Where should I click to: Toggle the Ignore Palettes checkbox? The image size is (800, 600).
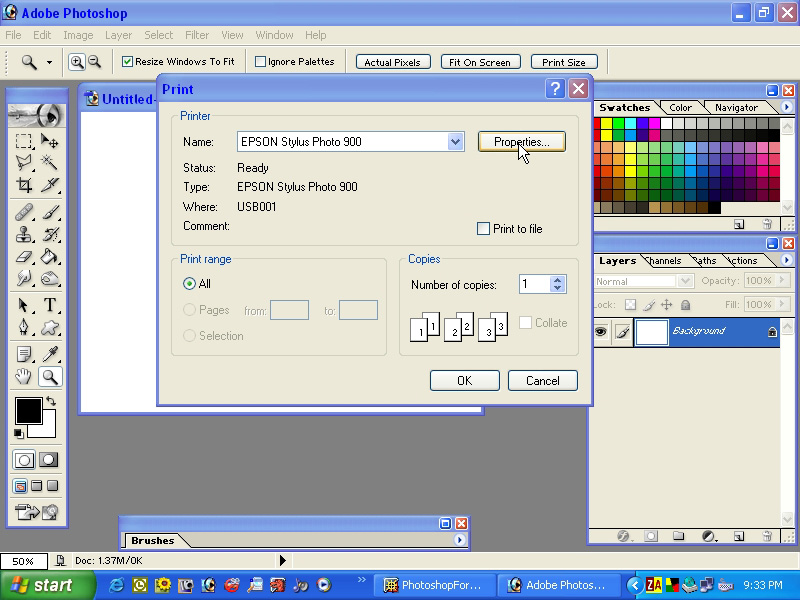[260, 61]
